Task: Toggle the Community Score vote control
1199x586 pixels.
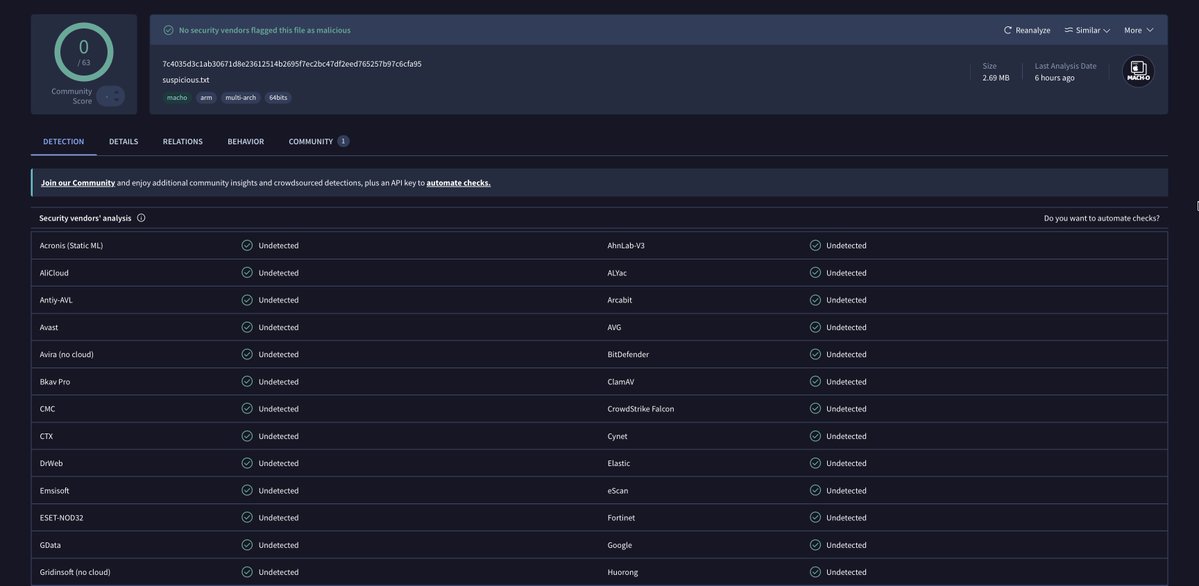Action: coord(111,96)
